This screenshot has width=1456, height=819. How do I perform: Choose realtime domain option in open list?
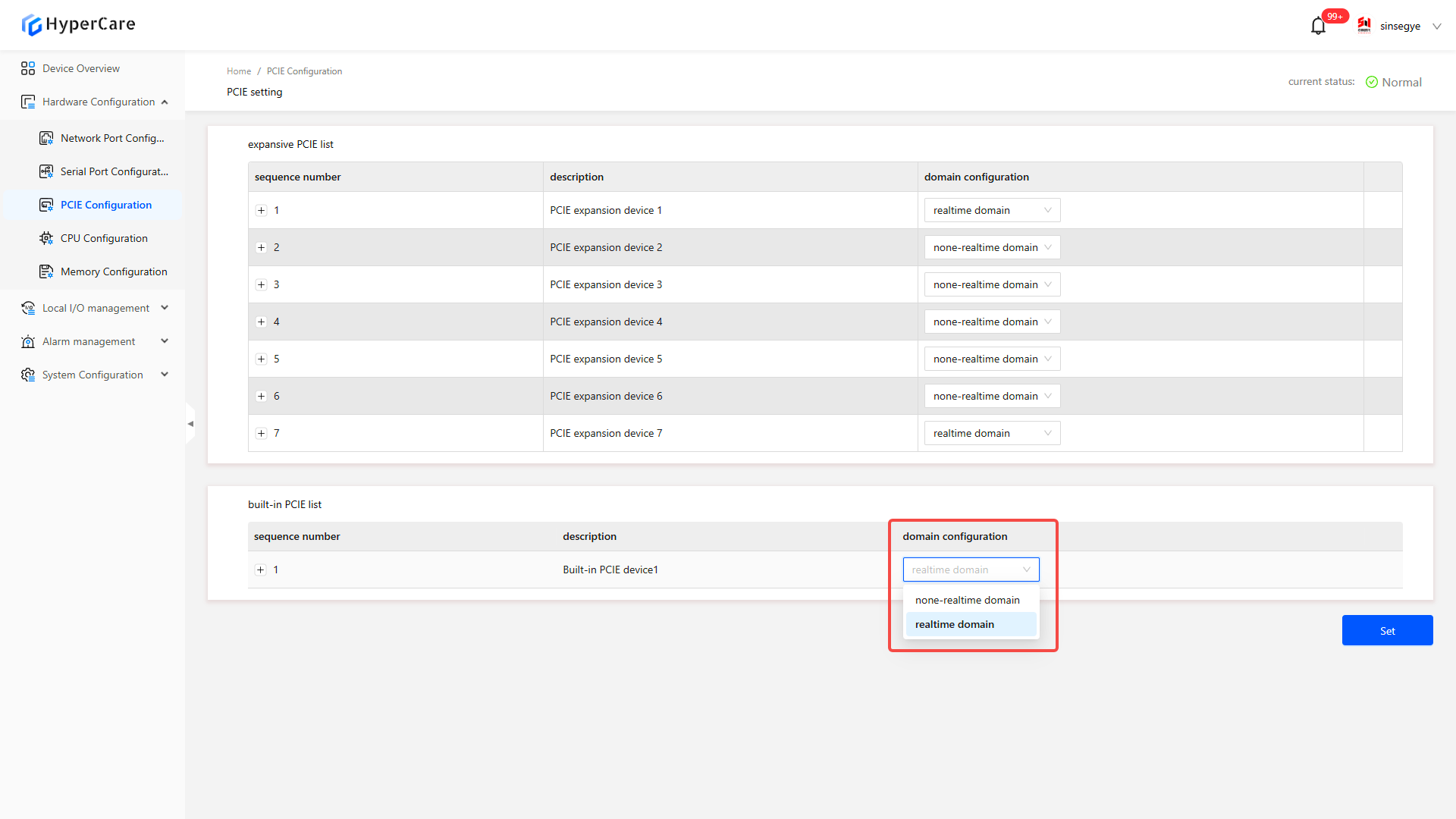click(955, 624)
